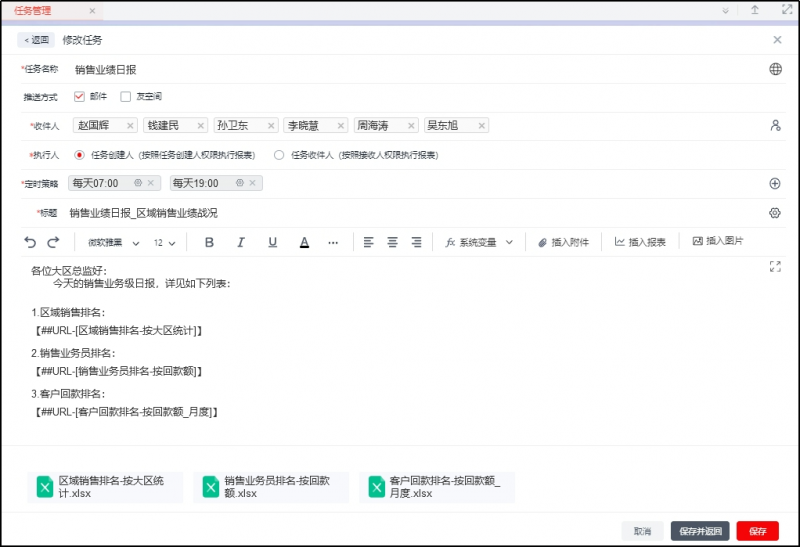800x547 pixels.
Task: Open recipient picker person icon
Action: [x=775, y=126]
